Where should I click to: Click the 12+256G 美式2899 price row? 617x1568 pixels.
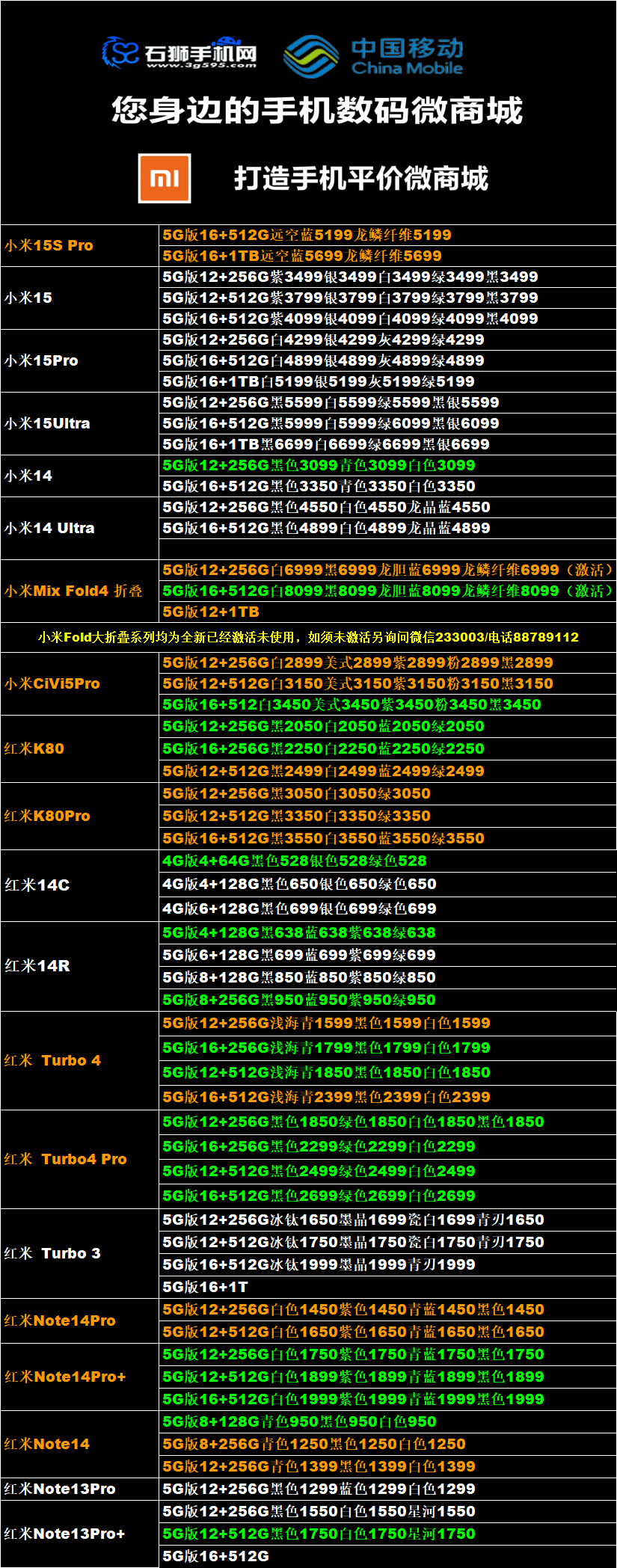coord(388,662)
